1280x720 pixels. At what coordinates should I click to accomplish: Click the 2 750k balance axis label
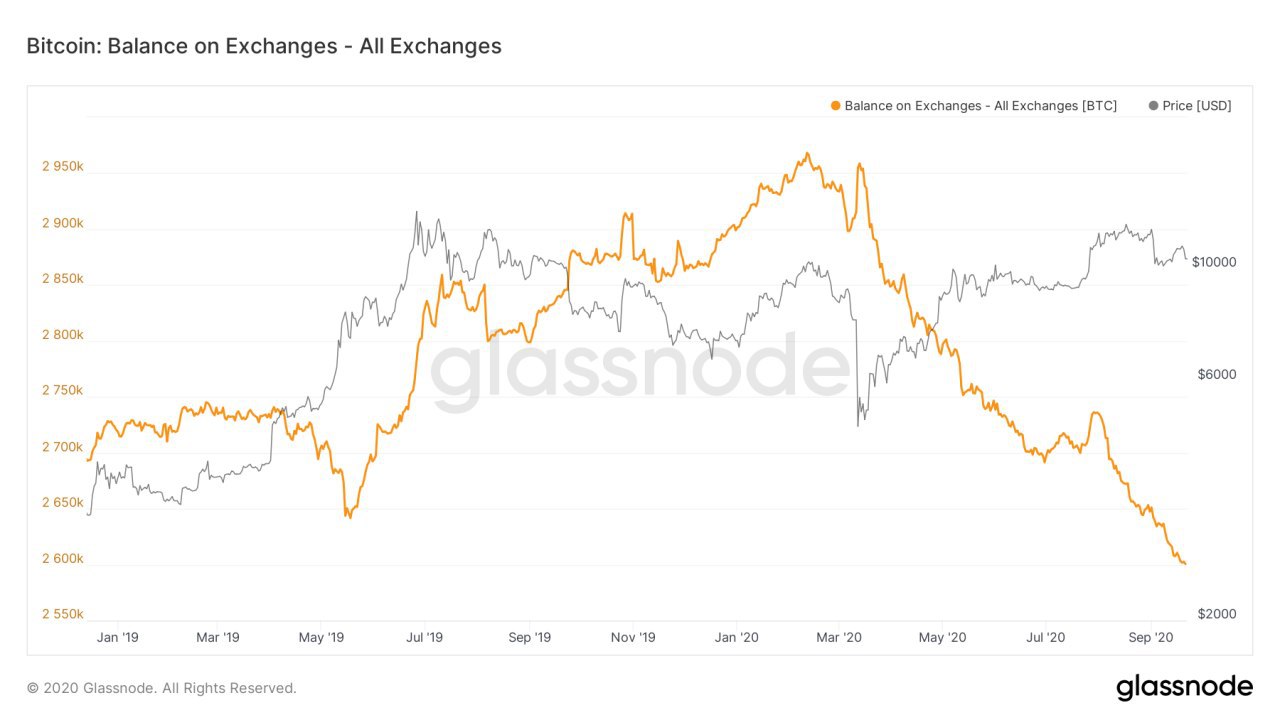pyautogui.click(x=62, y=391)
